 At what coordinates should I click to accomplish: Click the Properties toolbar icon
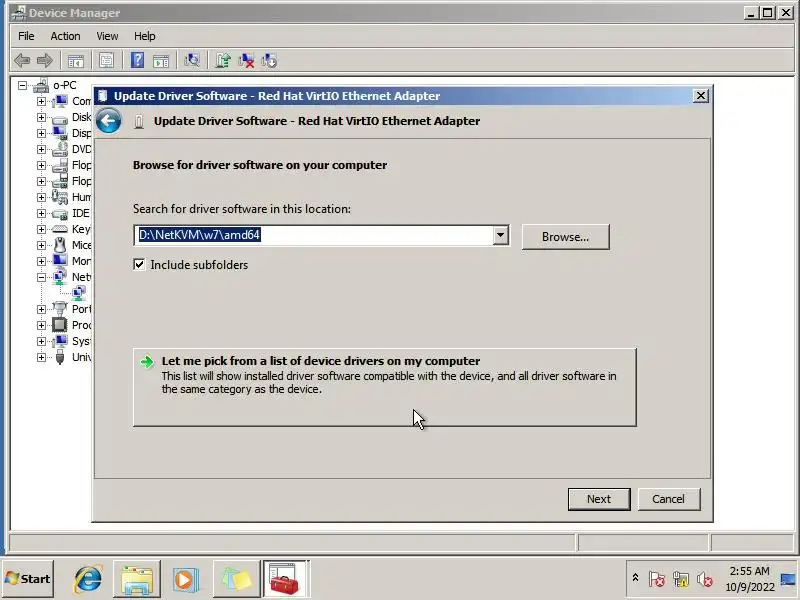[x=107, y=61]
